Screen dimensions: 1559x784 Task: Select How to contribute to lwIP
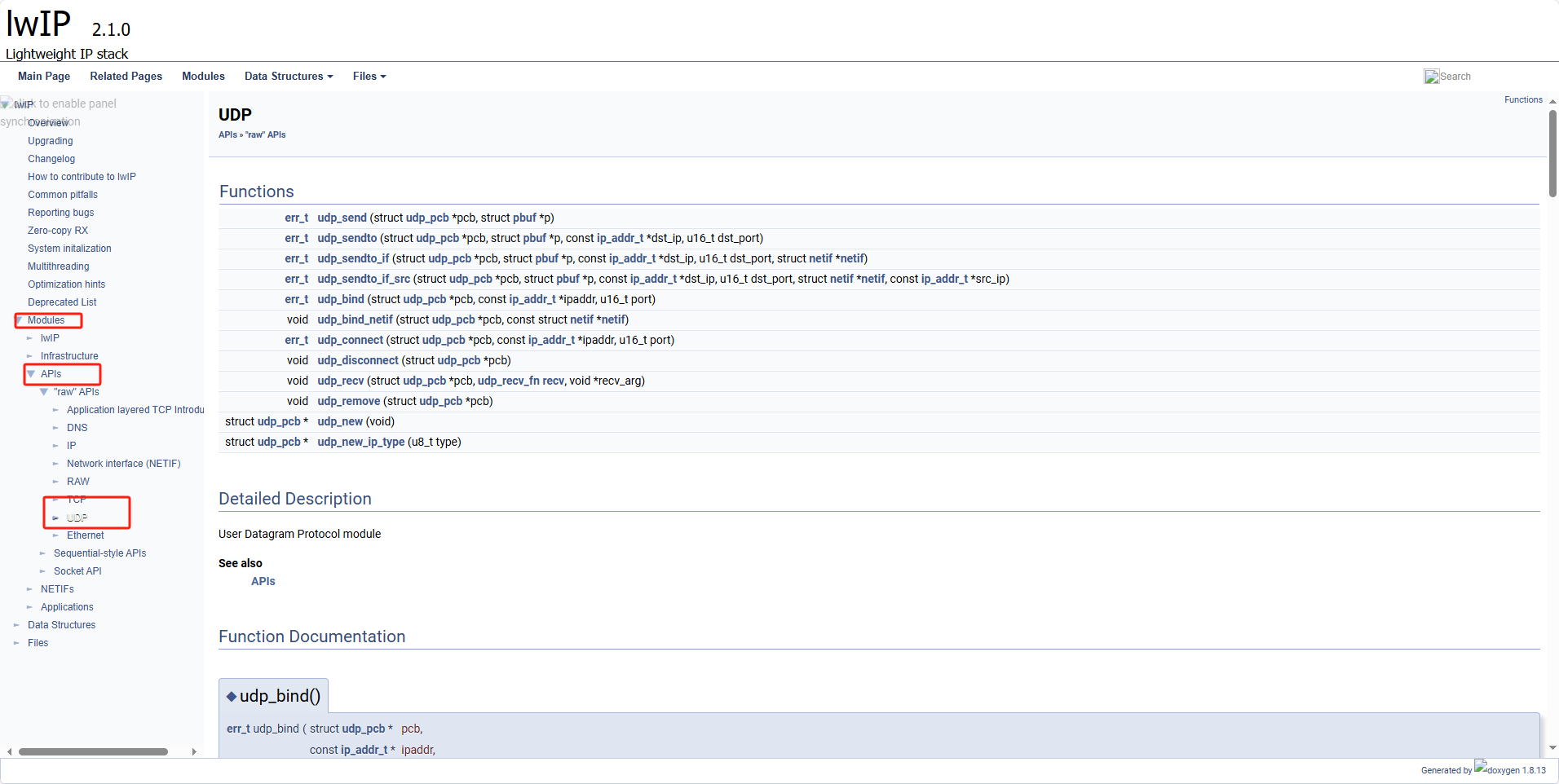[x=82, y=177]
